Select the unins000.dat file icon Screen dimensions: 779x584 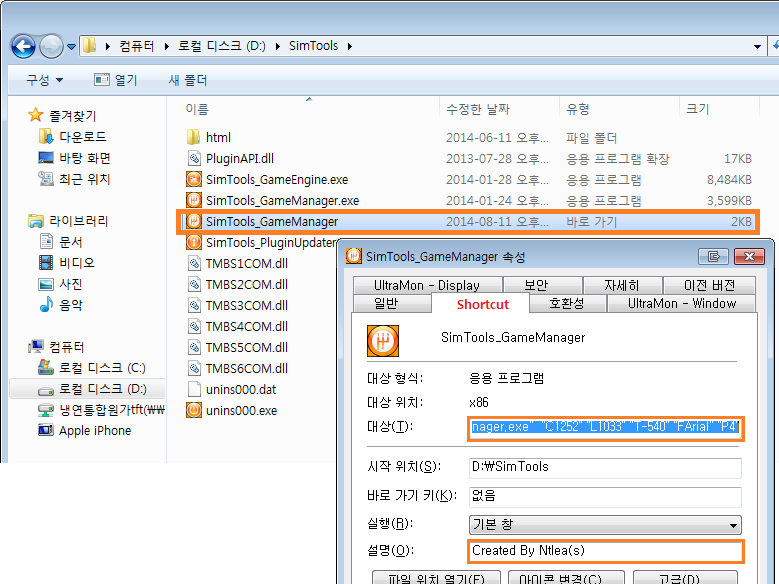click(x=194, y=389)
